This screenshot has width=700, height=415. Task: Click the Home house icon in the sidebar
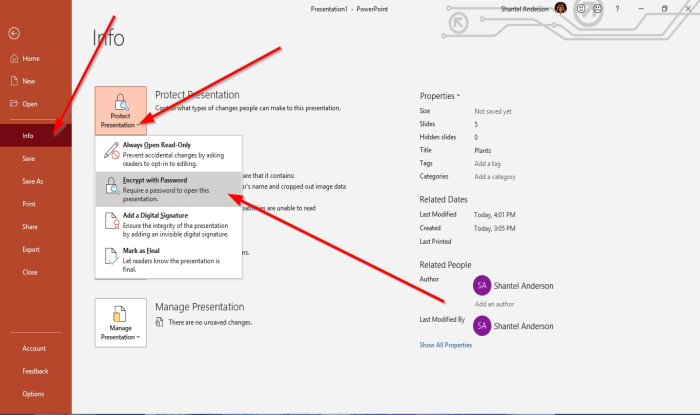(14, 58)
